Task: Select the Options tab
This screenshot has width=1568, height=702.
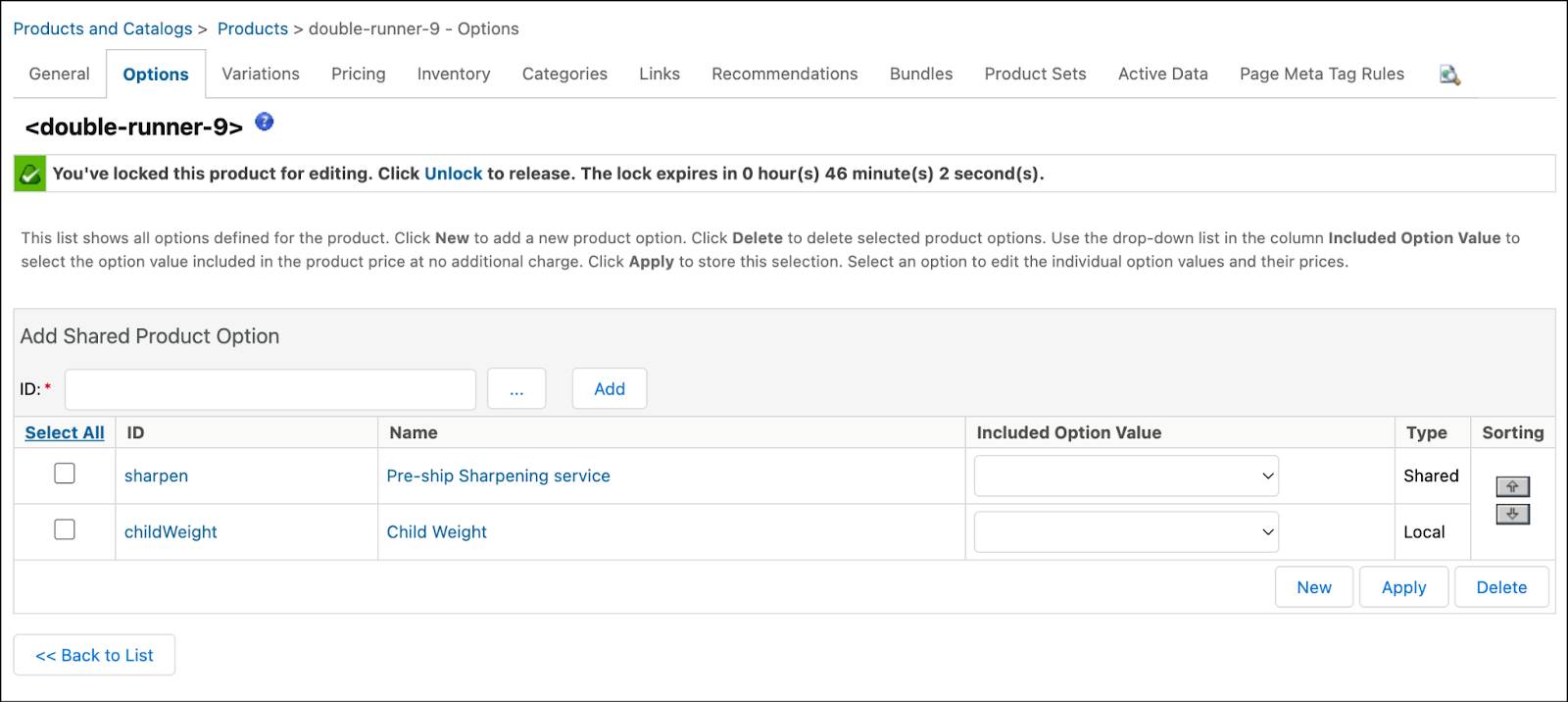Action: point(156,75)
